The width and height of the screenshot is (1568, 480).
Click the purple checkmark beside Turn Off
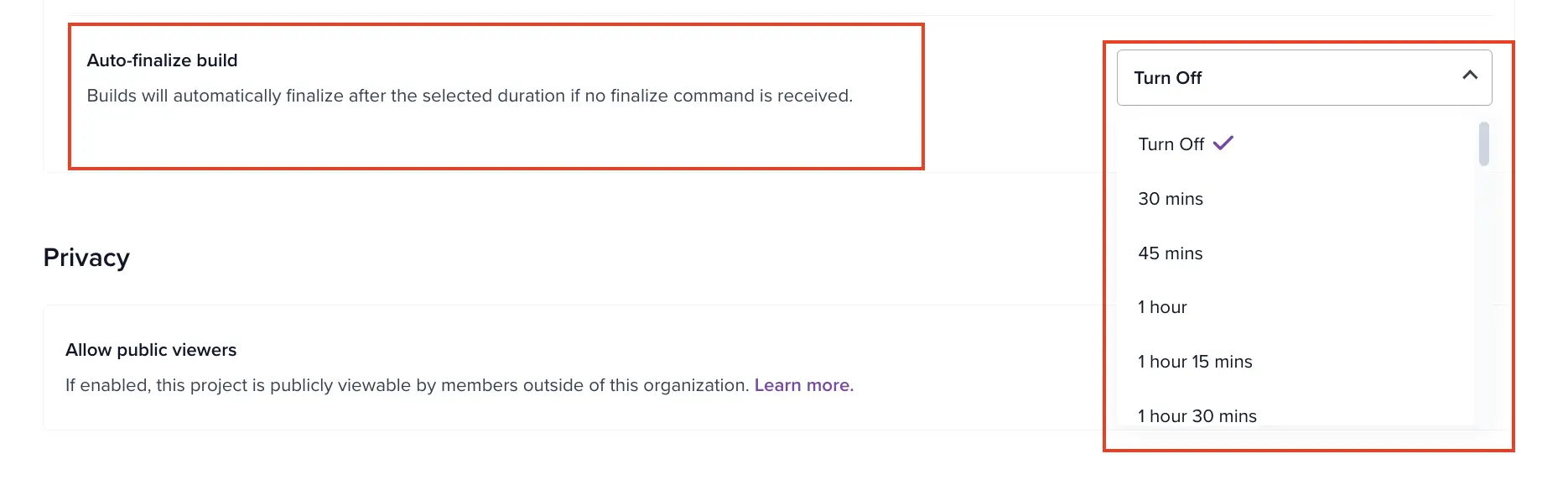tap(1223, 143)
